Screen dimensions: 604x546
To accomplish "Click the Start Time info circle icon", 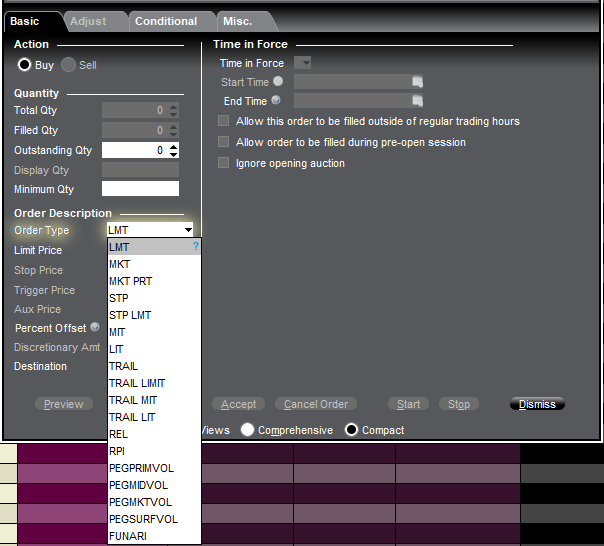I will [x=278, y=81].
